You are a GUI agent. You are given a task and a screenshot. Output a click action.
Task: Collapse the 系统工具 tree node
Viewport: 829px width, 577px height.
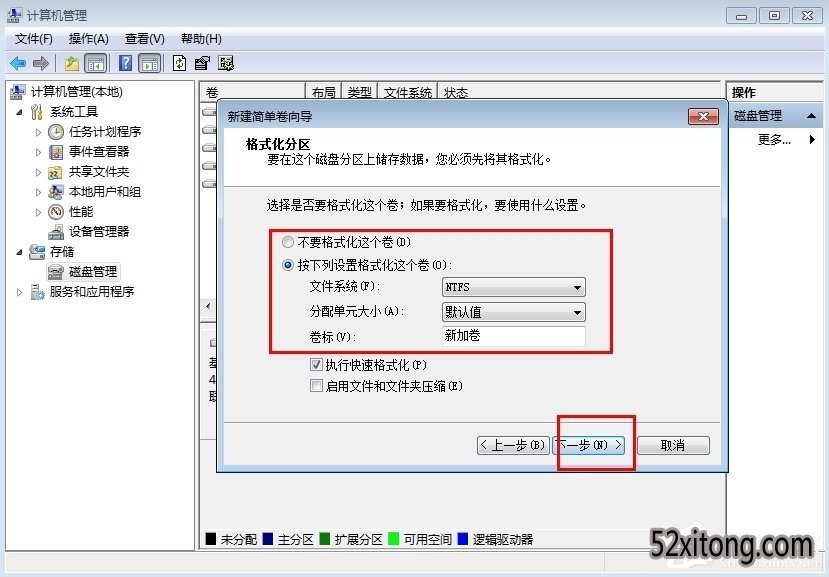[x=20, y=112]
